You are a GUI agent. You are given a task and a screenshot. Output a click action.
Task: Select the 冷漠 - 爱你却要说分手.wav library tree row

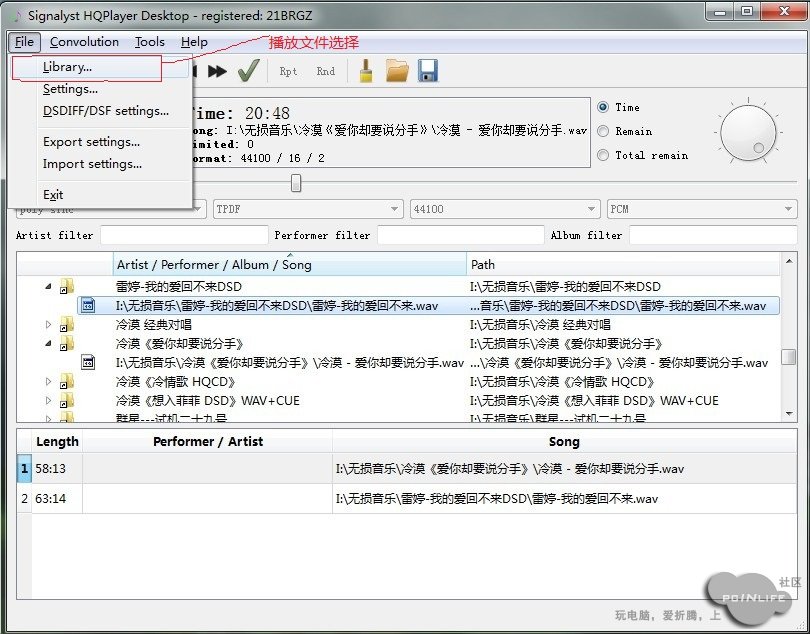point(428,362)
